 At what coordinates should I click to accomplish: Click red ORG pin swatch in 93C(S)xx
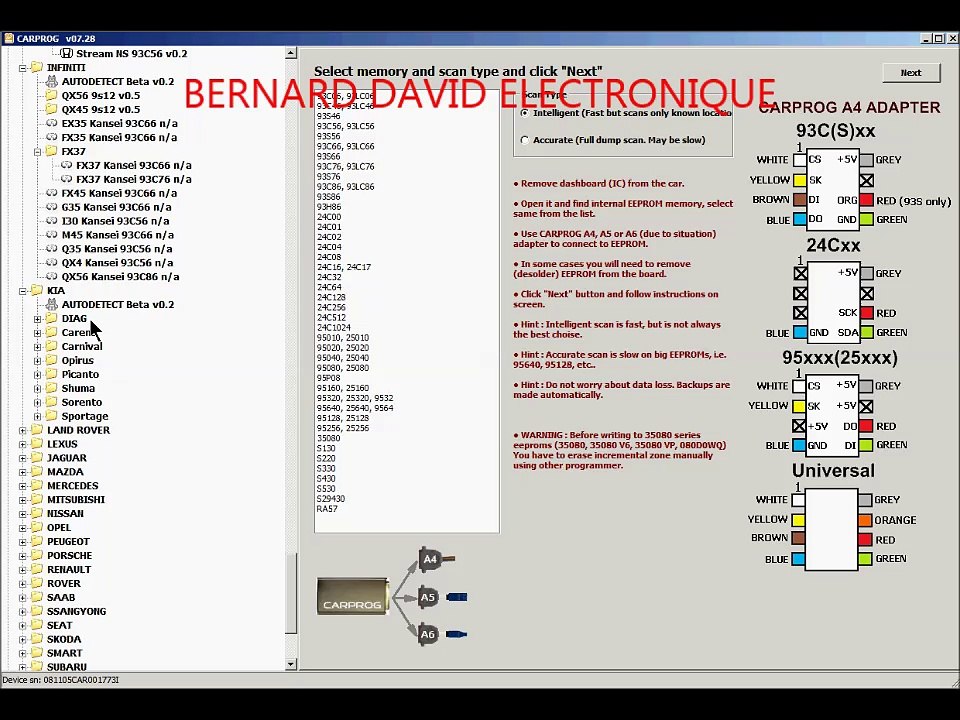pyautogui.click(x=866, y=200)
